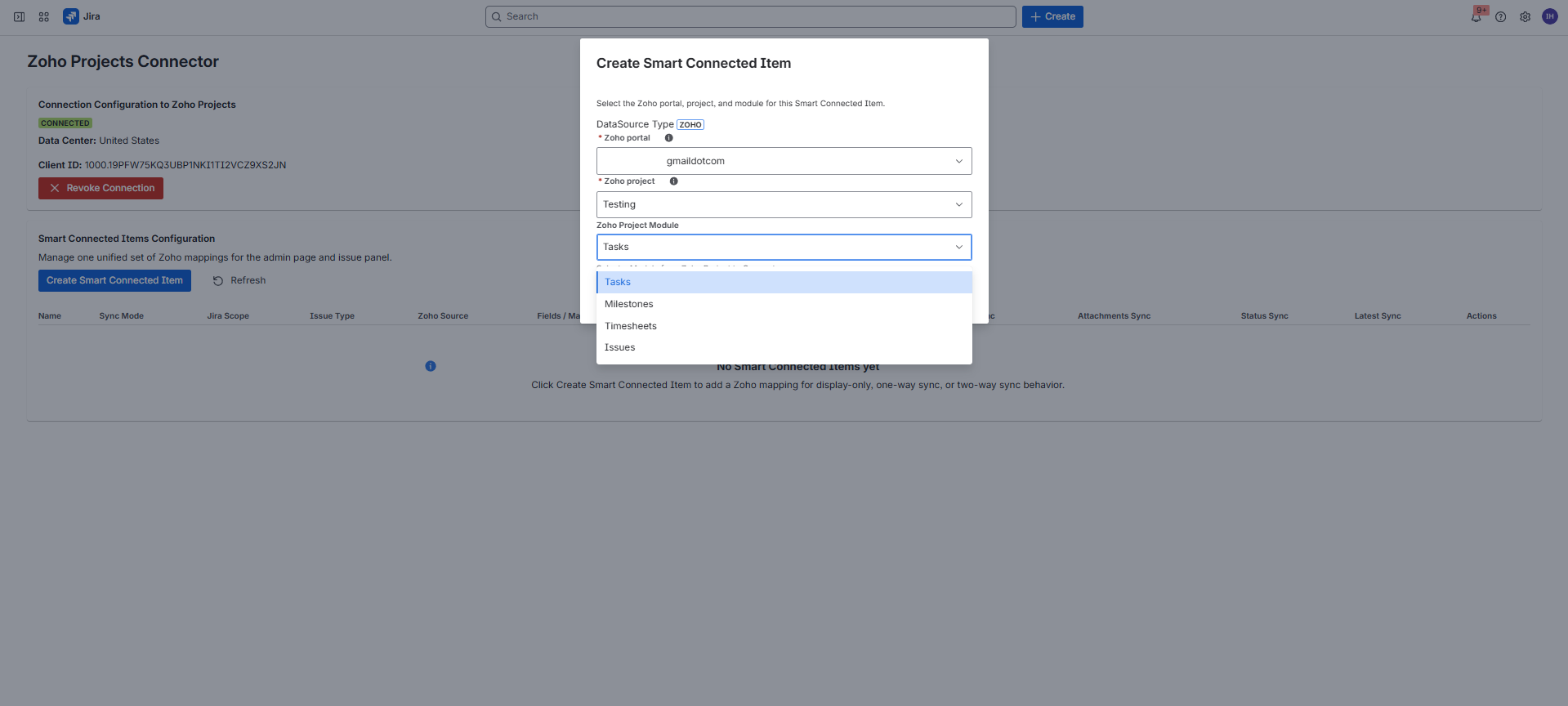The width and height of the screenshot is (1568, 706).
Task: Toggle the sidebar collapse icon
Action: tap(19, 16)
